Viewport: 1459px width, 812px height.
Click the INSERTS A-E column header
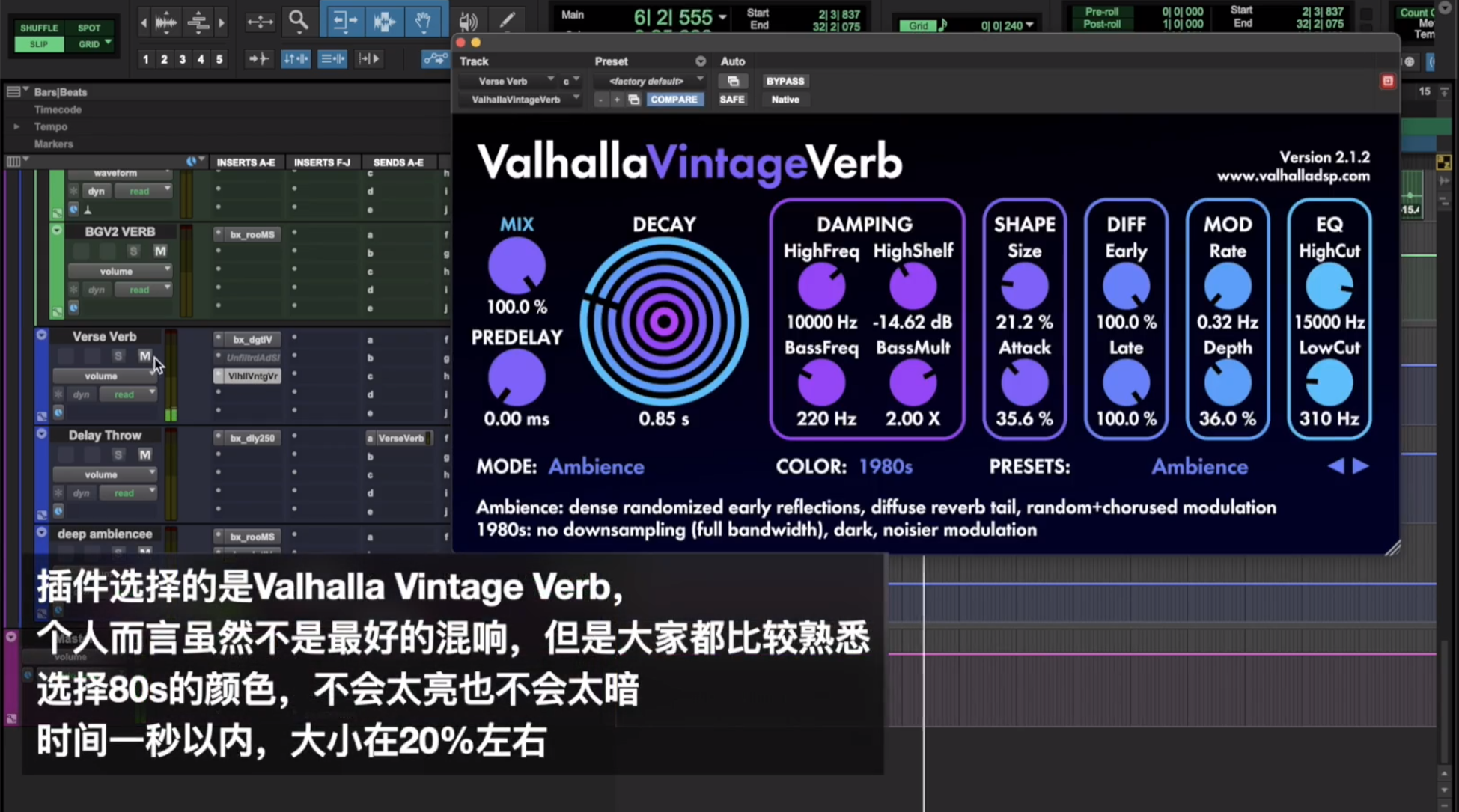point(246,162)
